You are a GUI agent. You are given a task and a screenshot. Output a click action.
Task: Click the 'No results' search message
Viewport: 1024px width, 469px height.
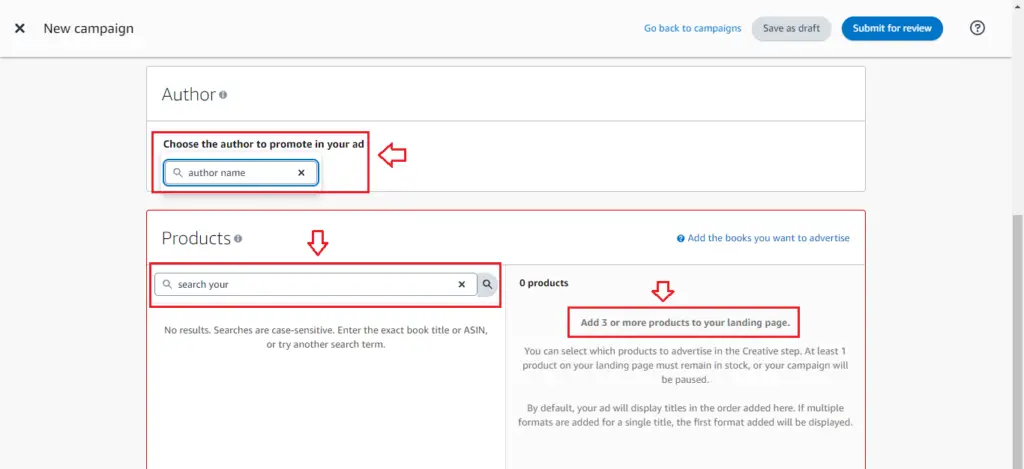click(325, 337)
